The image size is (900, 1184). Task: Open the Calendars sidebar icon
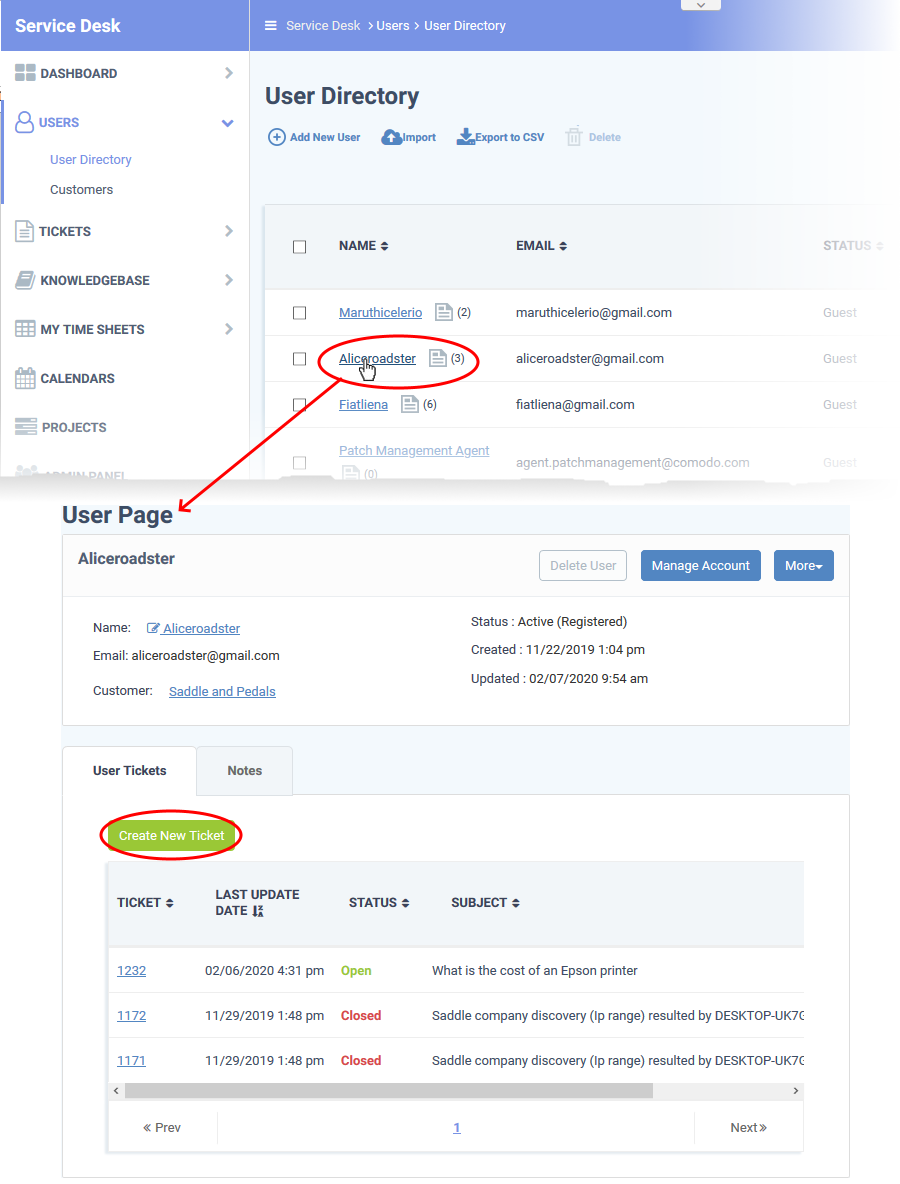click(25, 379)
